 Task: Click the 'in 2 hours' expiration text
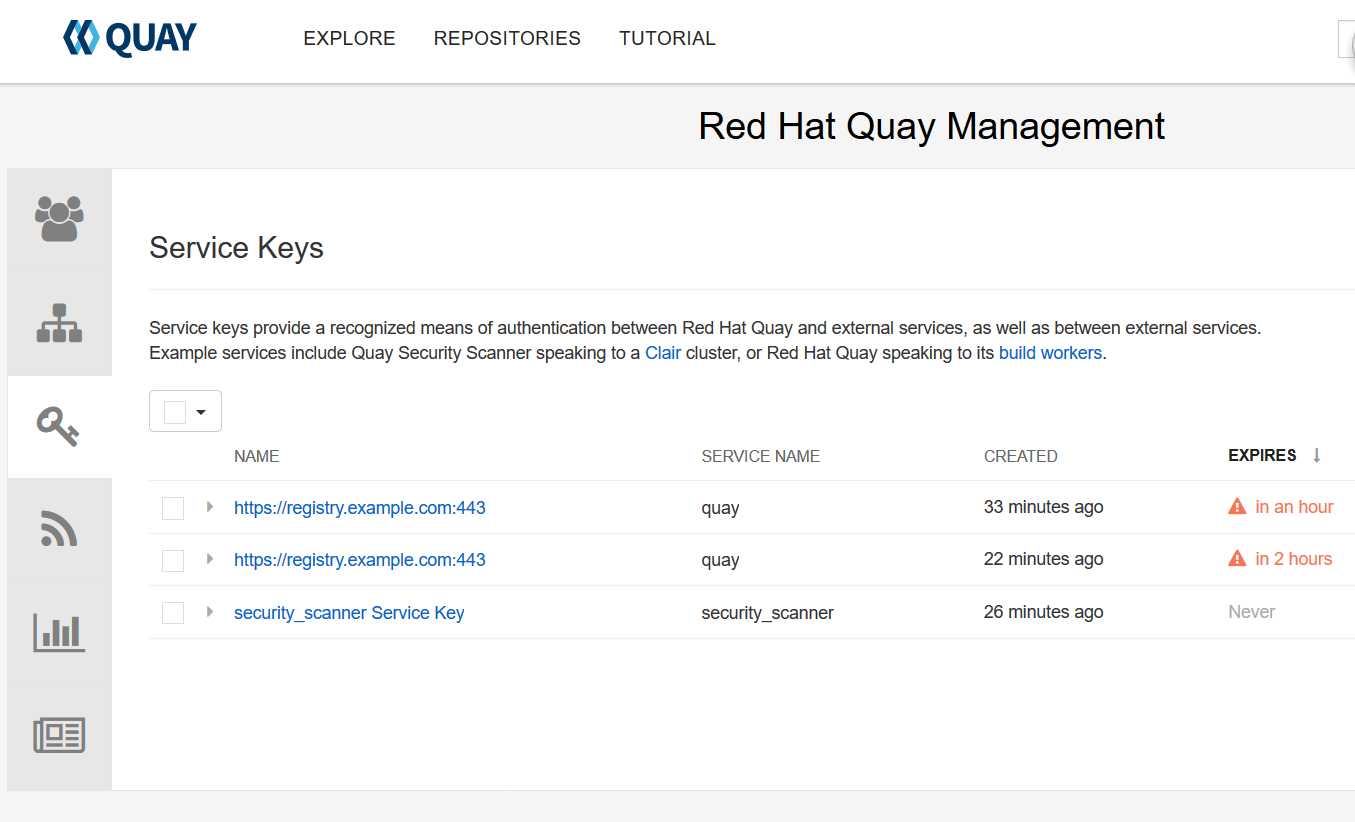(x=1294, y=559)
